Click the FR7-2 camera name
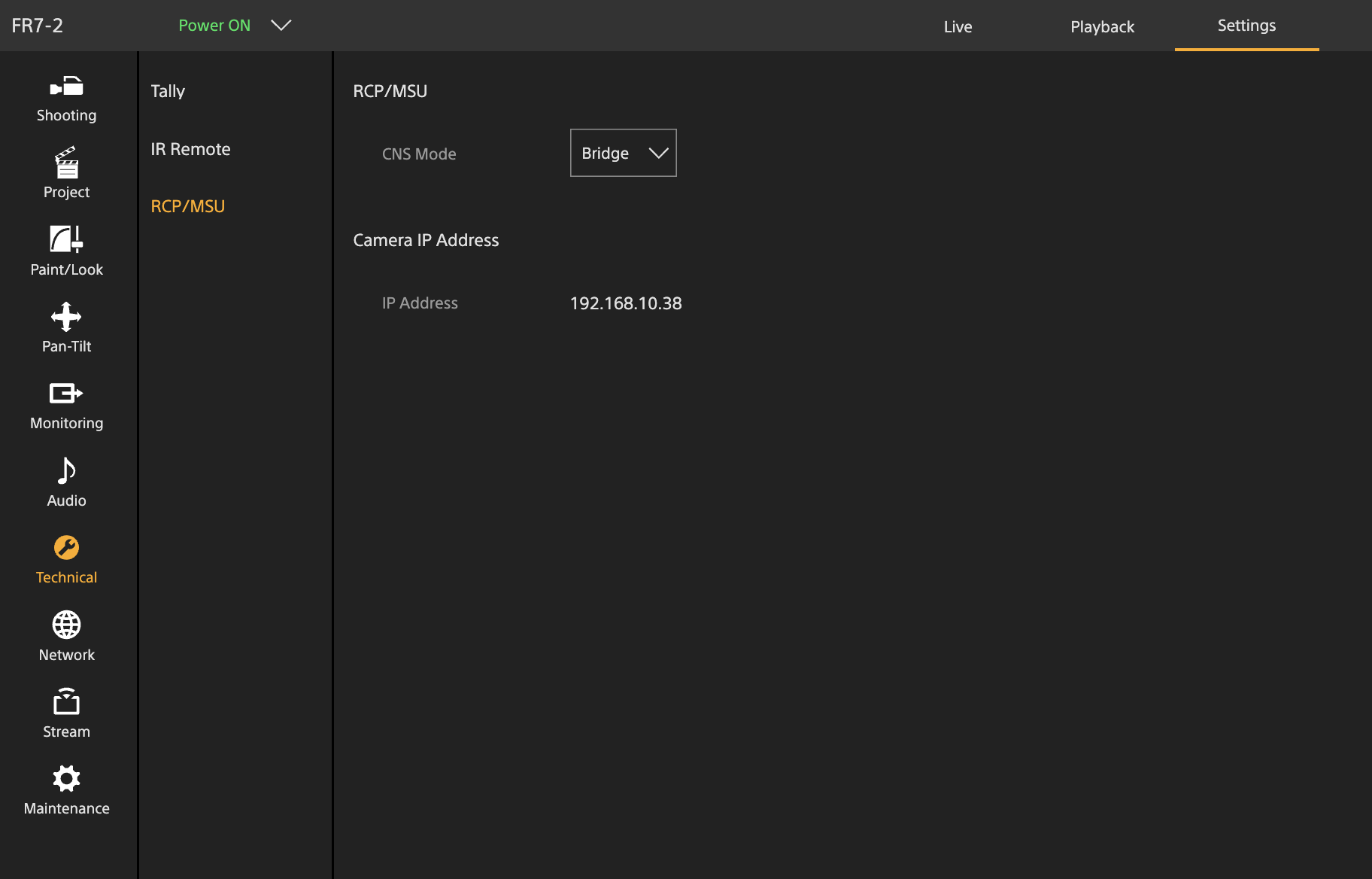 tap(38, 26)
